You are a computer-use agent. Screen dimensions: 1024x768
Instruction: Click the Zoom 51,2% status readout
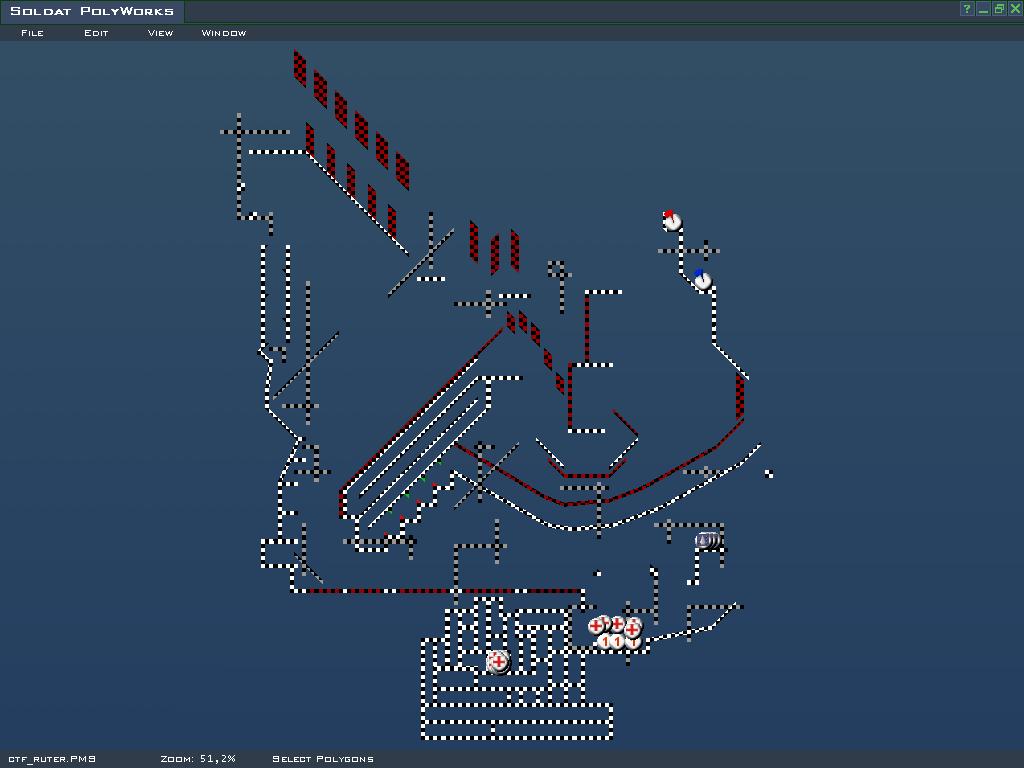tap(198, 759)
